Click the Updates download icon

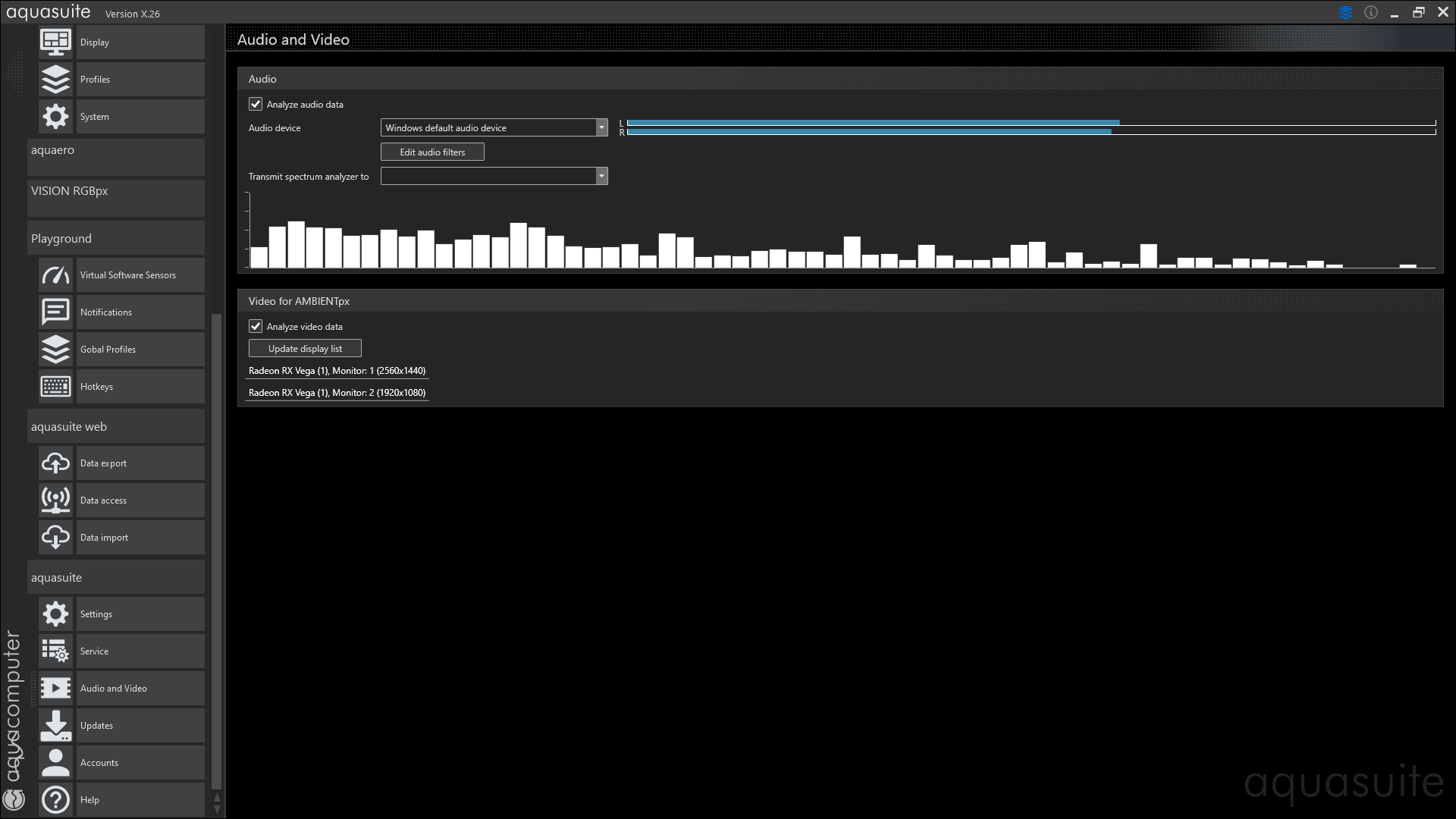pyautogui.click(x=55, y=725)
